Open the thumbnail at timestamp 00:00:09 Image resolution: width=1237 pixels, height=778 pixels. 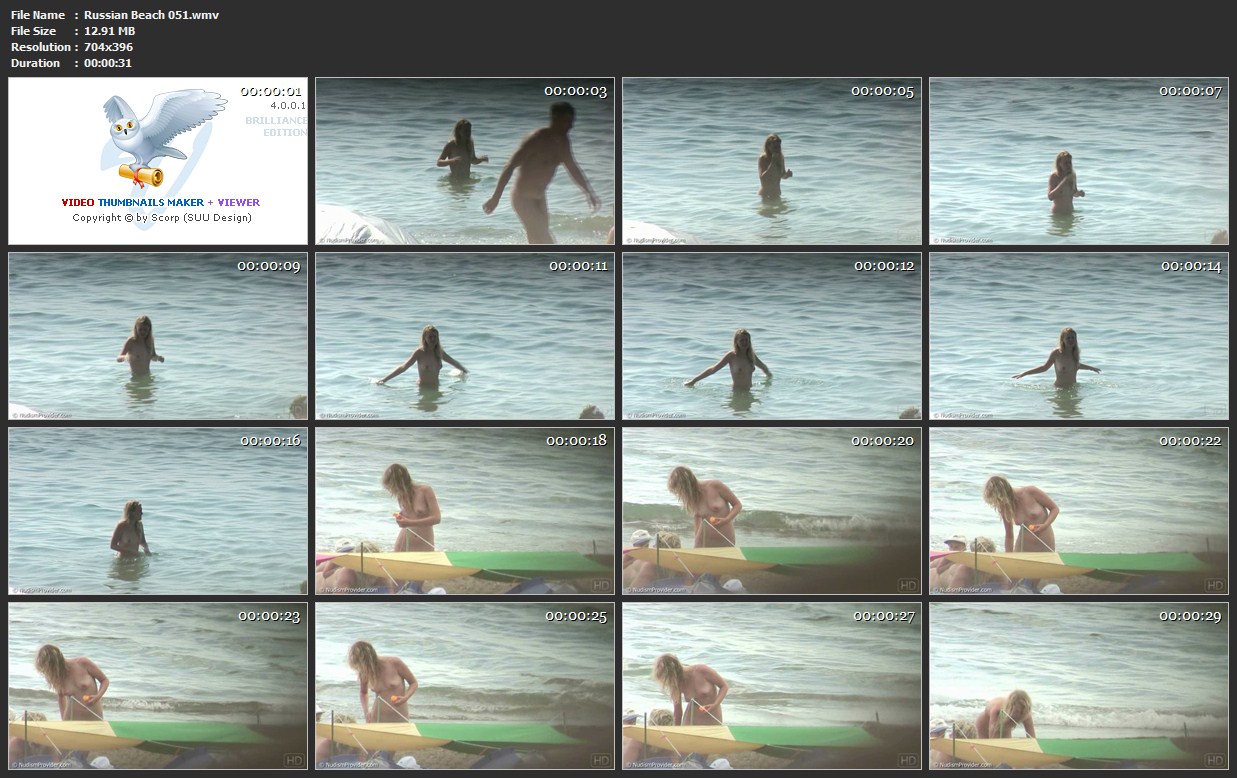pyautogui.click(x=158, y=335)
